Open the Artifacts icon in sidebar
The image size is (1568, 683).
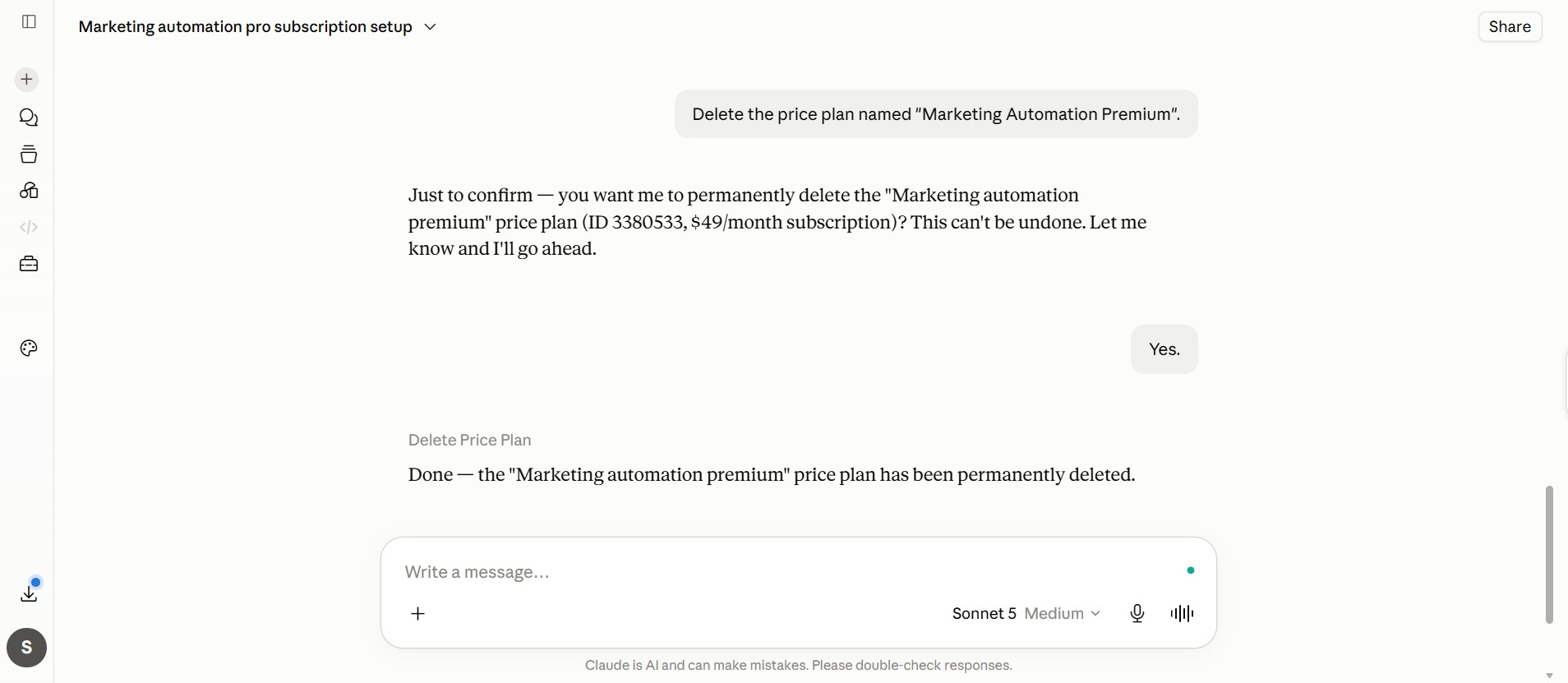(x=29, y=191)
